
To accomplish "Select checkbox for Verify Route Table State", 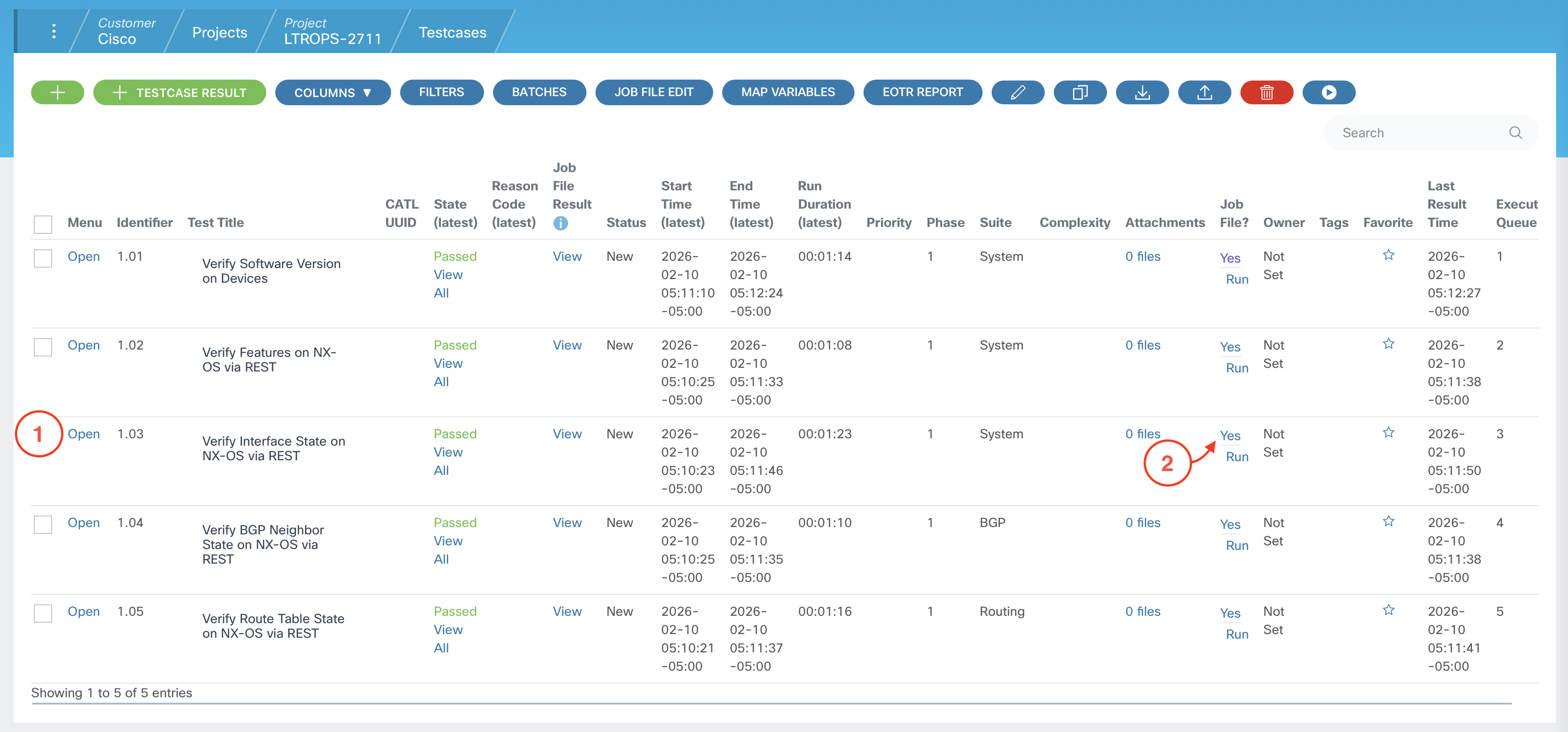I will click(43, 613).
